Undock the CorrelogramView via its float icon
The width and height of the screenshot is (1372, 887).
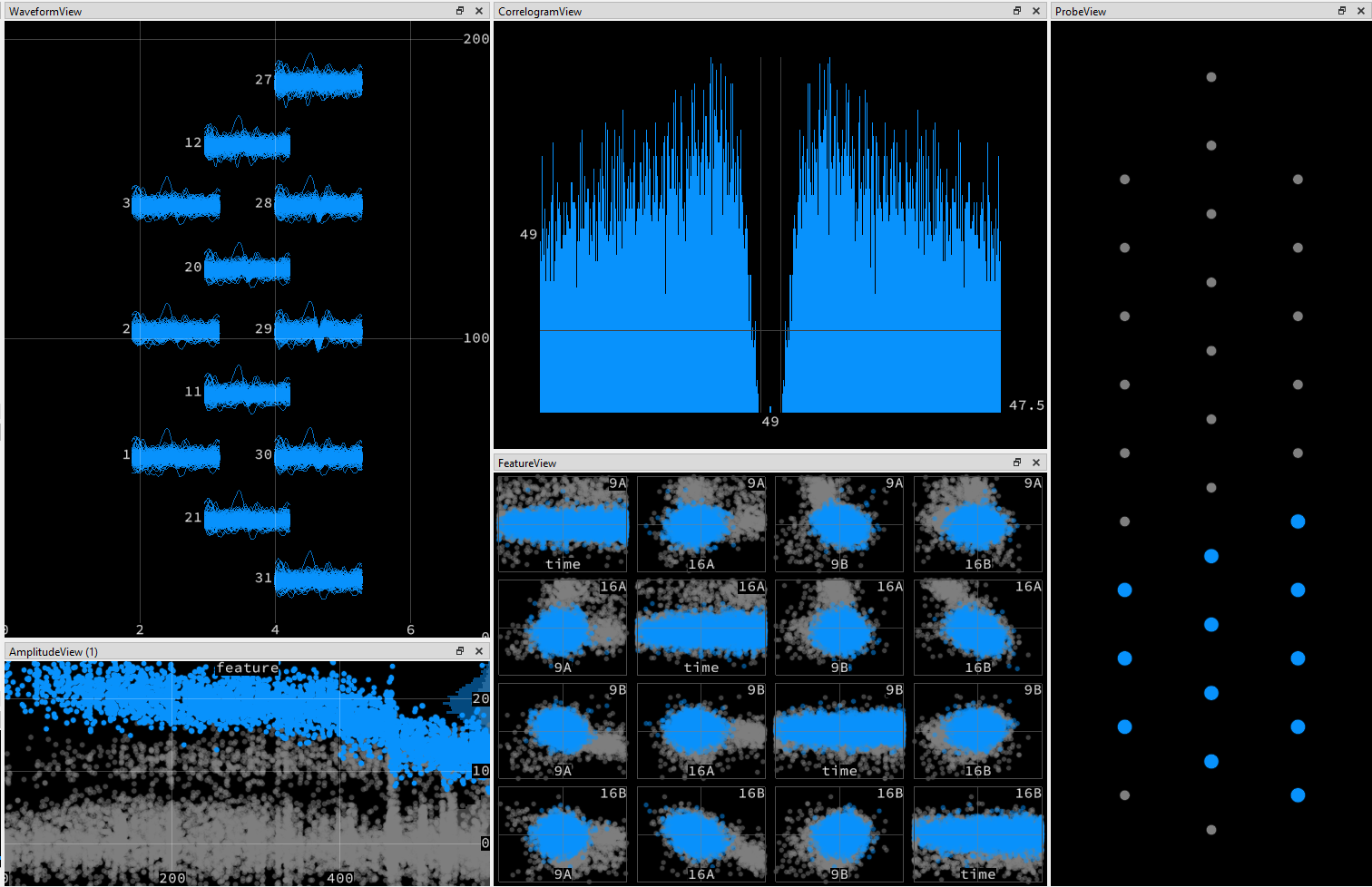pyautogui.click(x=1017, y=11)
